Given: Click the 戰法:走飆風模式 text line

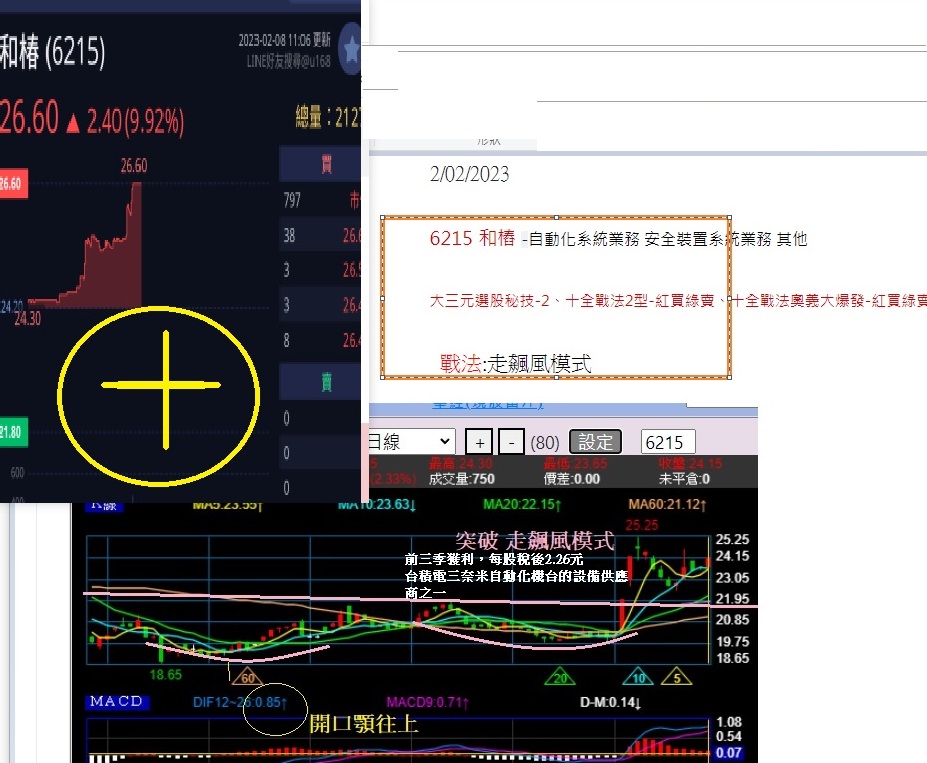Looking at the screenshot, I should (515, 363).
